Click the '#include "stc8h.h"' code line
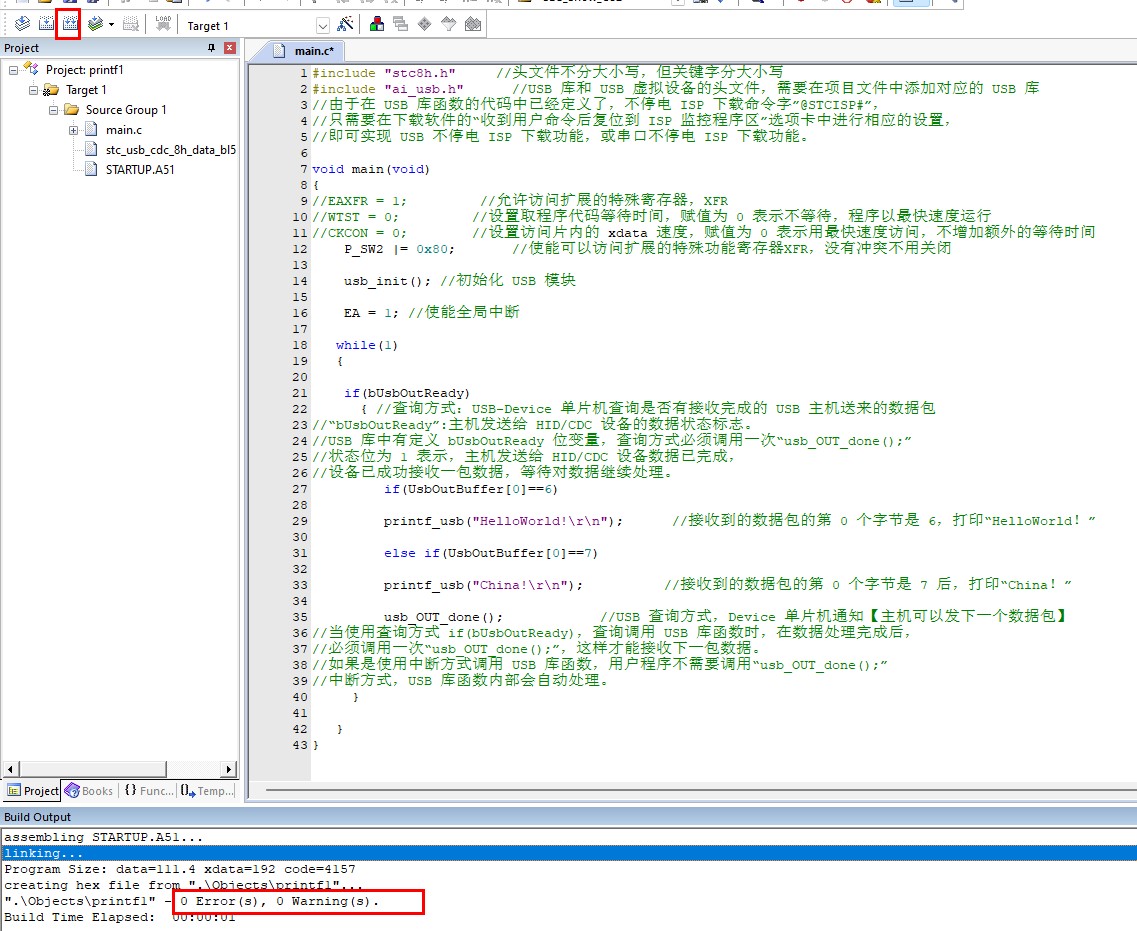1137x931 pixels. click(x=384, y=73)
